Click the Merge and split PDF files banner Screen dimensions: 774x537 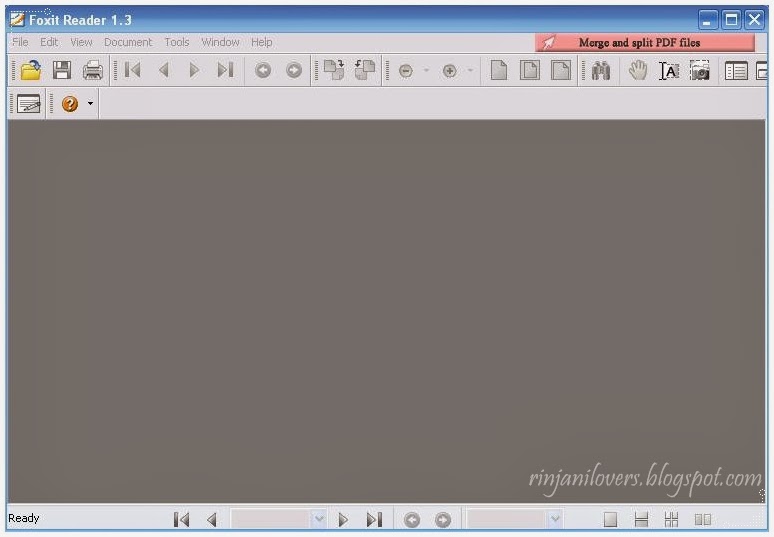coord(645,43)
